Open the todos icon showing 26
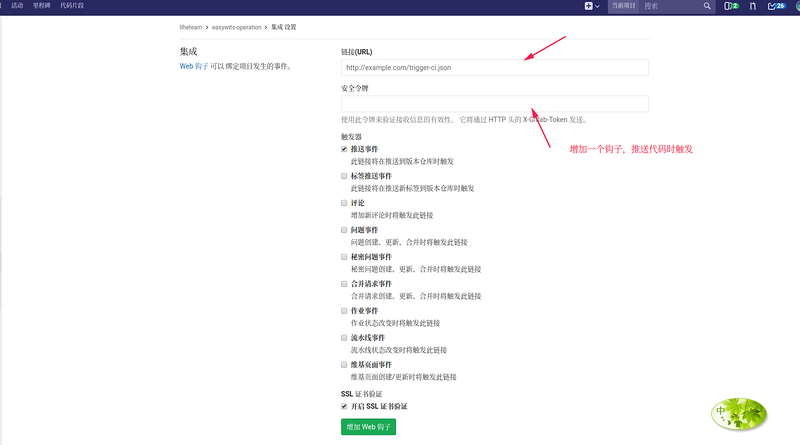The width and height of the screenshot is (800, 445). point(777,6)
